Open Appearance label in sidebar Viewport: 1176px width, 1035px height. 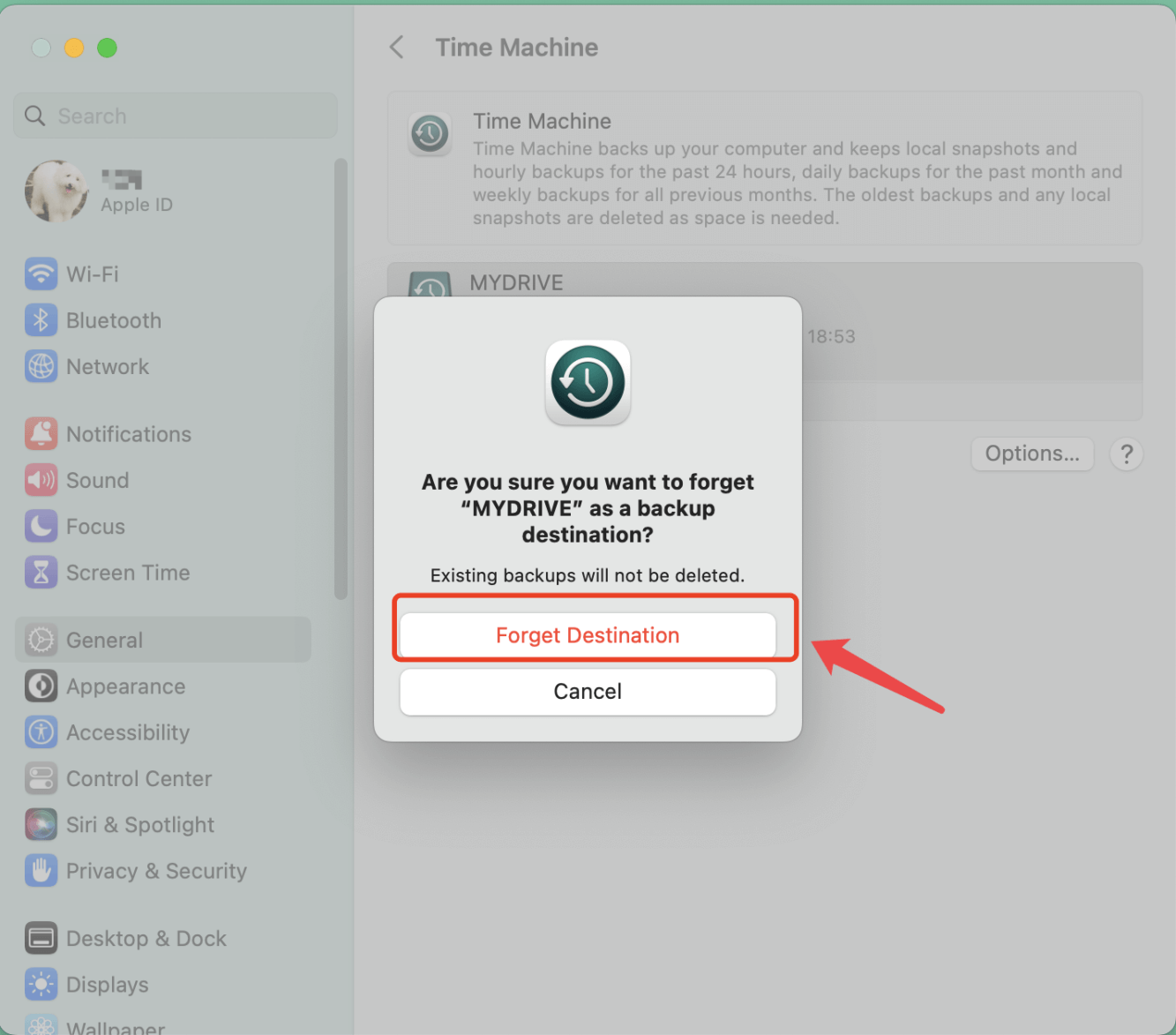click(126, 686)
